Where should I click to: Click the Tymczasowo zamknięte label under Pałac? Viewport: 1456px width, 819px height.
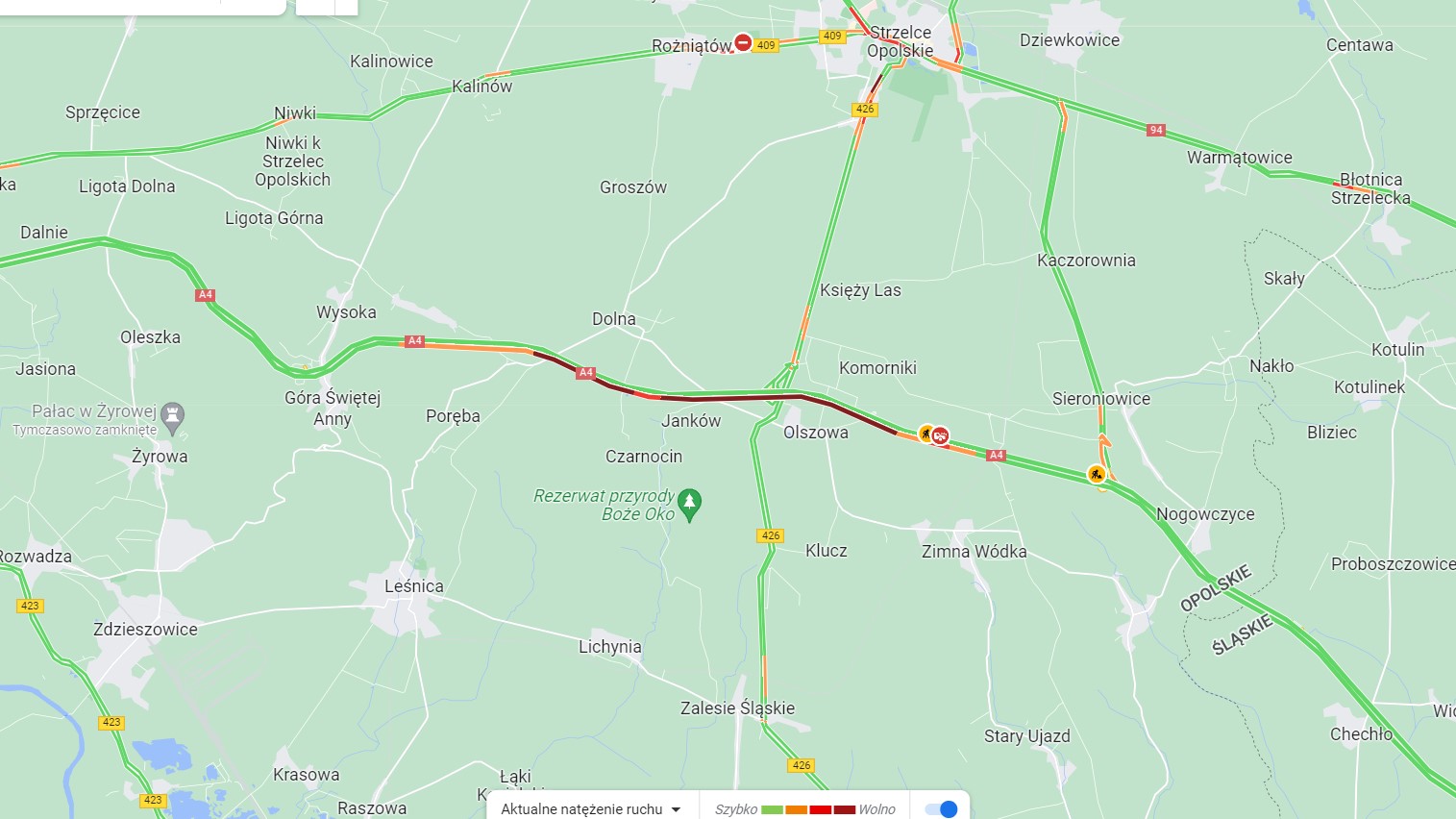click(x=85, y=431)
